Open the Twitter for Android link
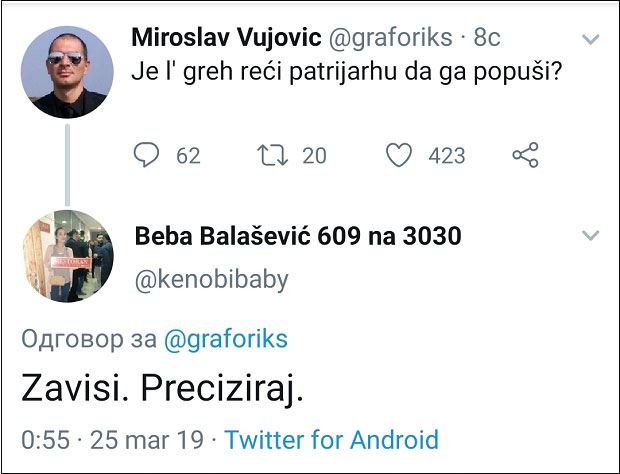620x474 pixels. pyautogui.click(x=331, y=440)
